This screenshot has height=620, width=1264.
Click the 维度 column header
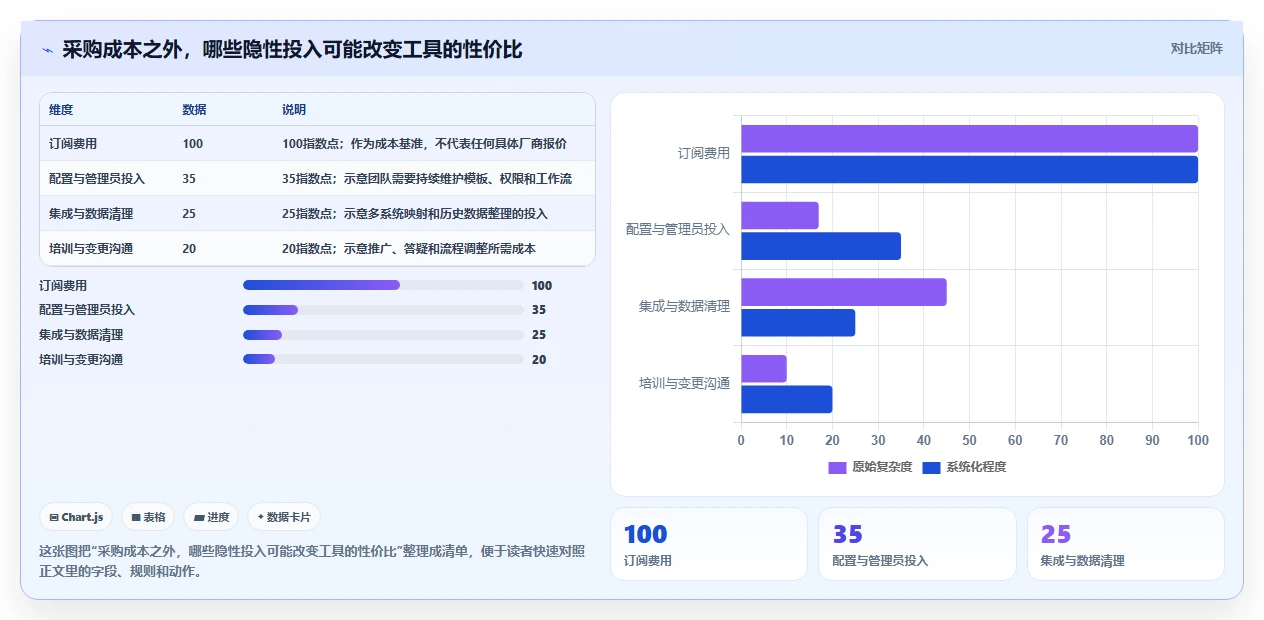coord(61,110)
